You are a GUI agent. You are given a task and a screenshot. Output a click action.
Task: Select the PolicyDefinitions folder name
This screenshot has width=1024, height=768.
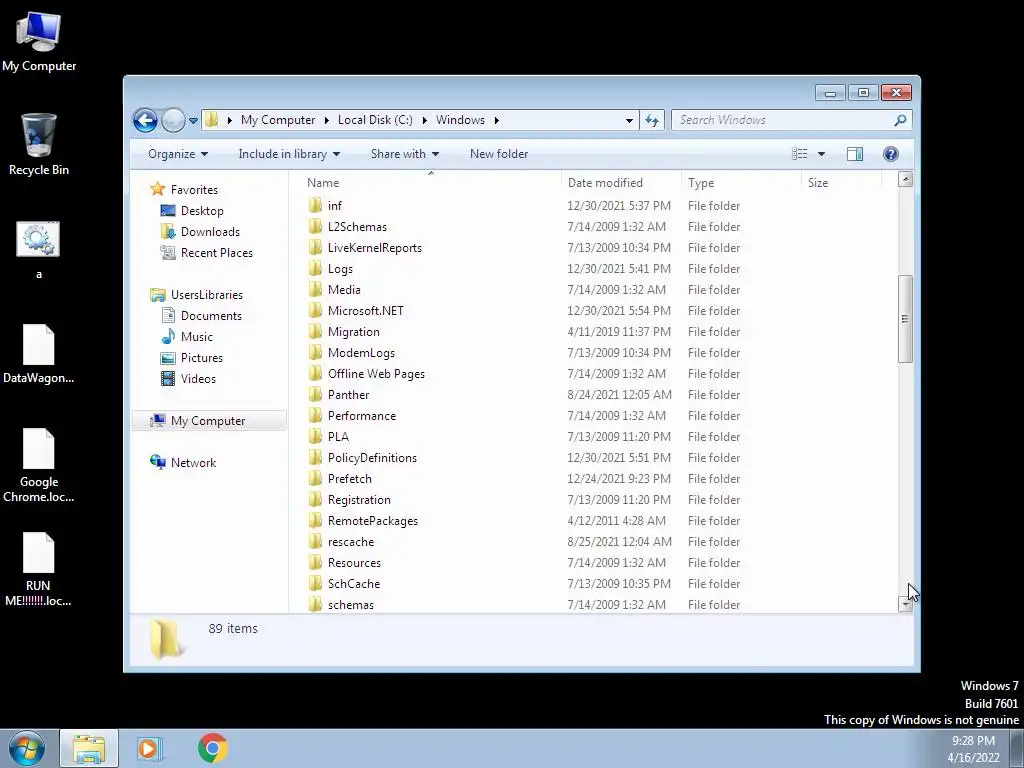[x=372, y=458]
